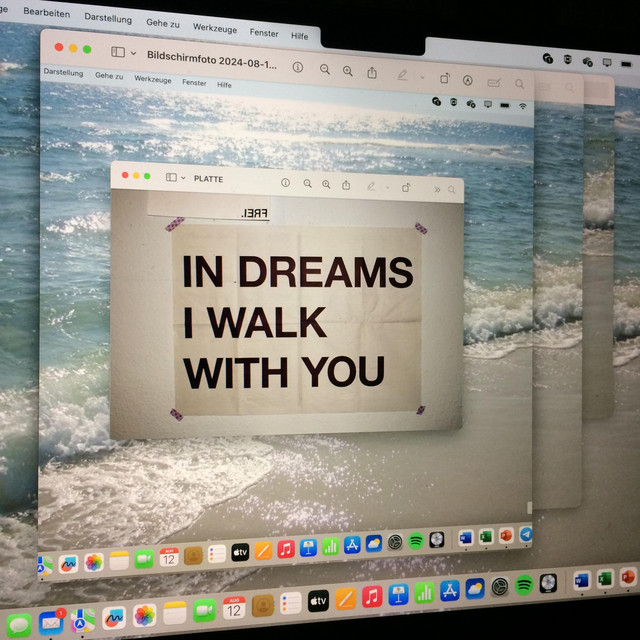
Task: Open Messages from the main system dock
Action: [19, 625]
